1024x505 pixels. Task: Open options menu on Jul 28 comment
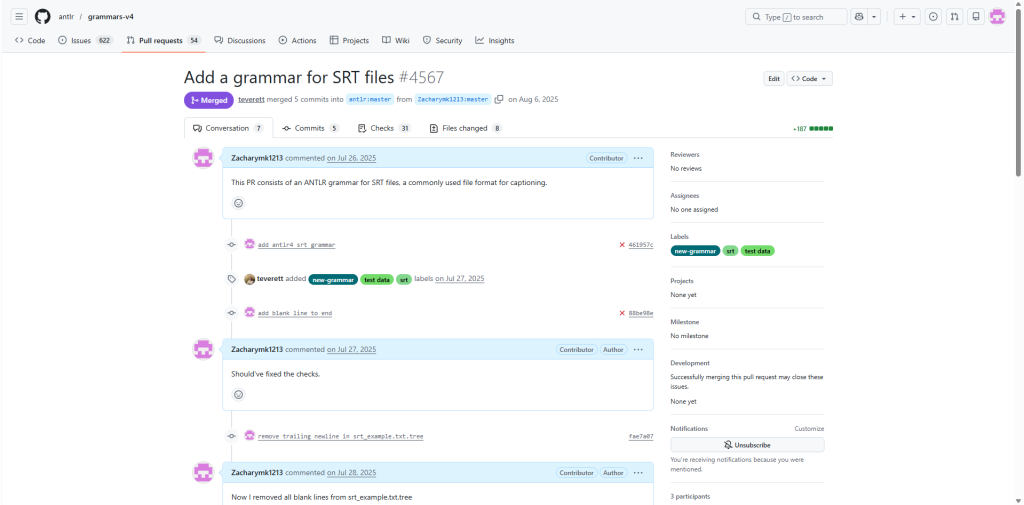point(638,472)
